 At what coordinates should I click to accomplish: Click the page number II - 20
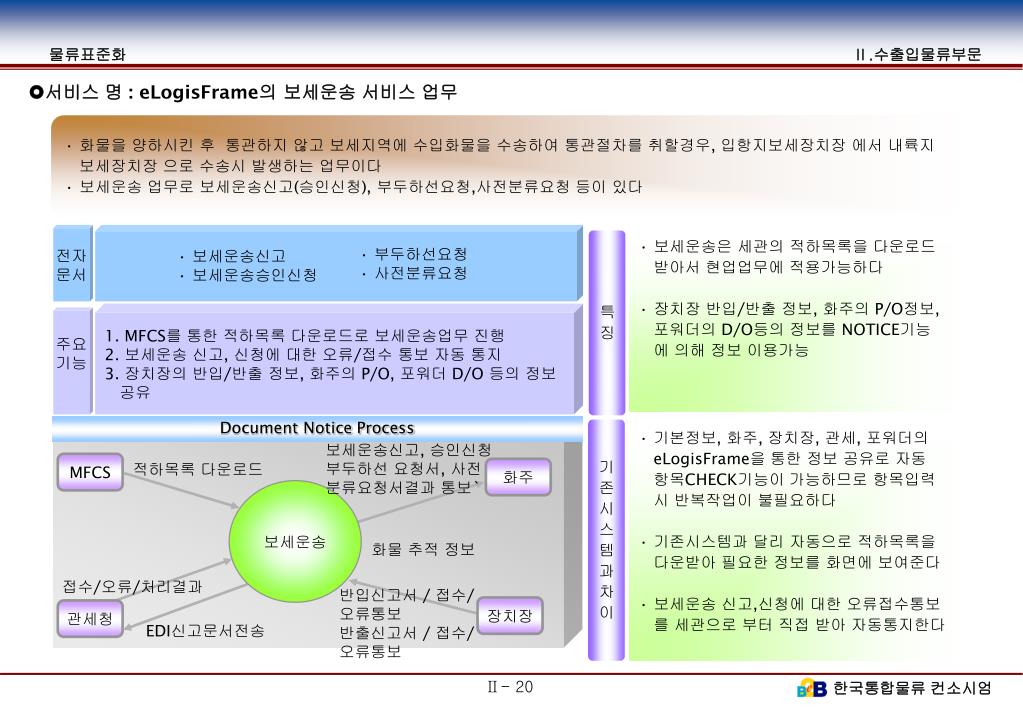pyautogui.click(x=510, y=686)
